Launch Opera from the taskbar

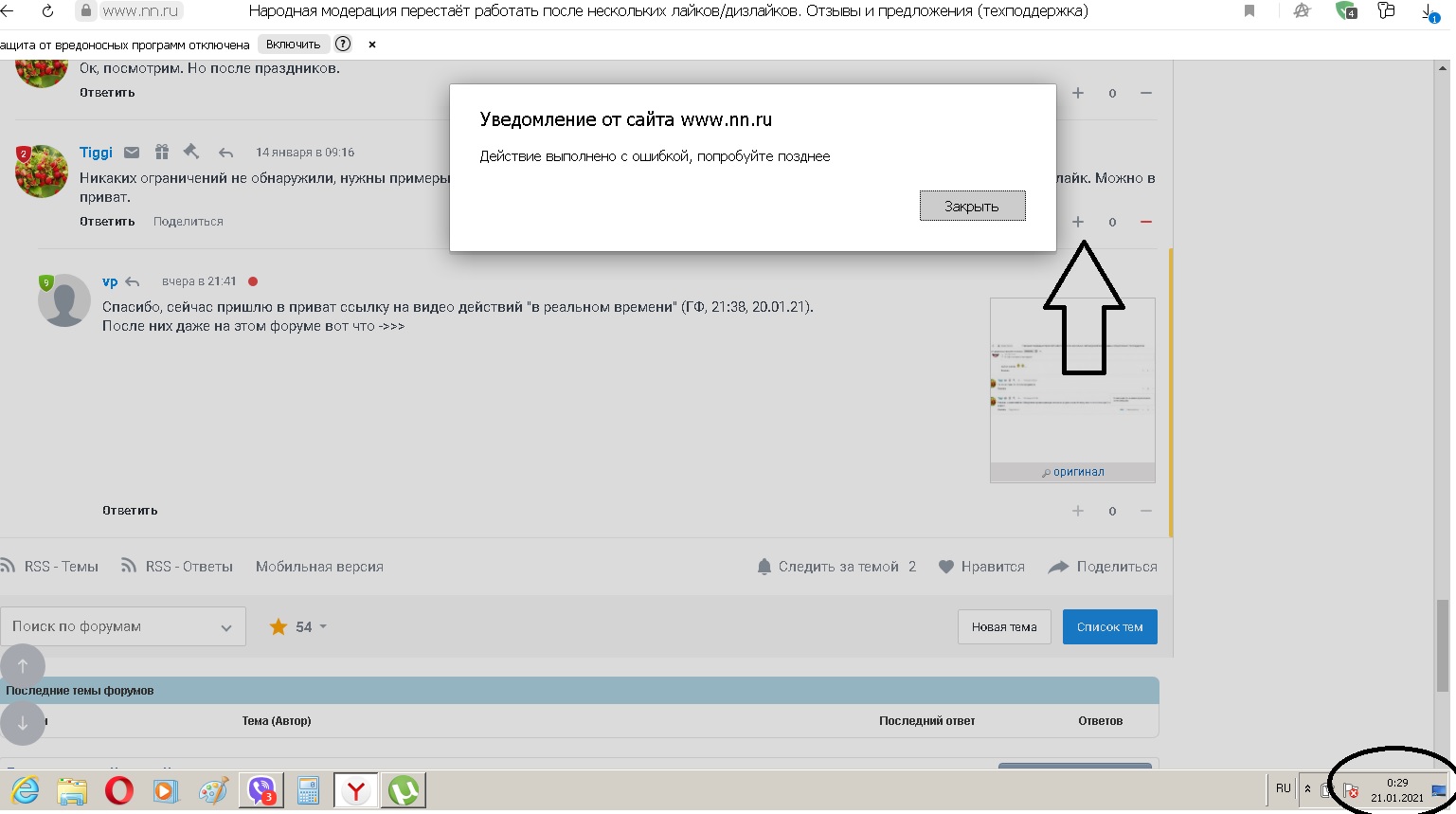(119, 790)
